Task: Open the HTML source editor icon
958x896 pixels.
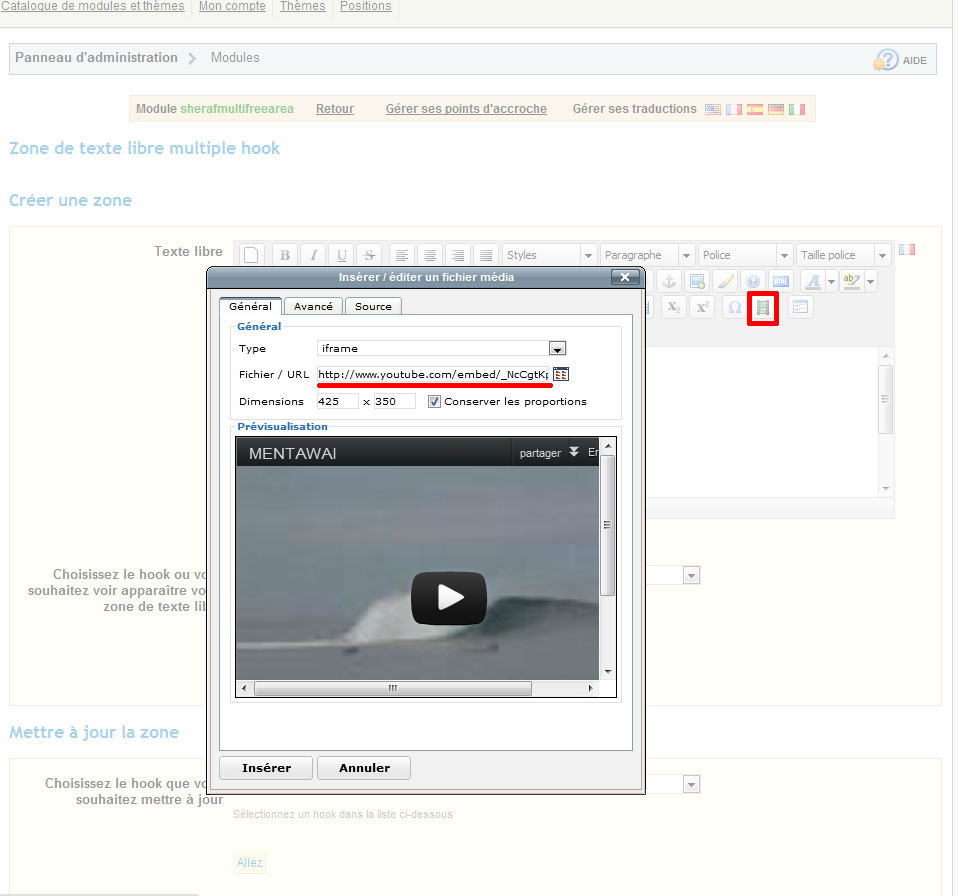Action: pyautogui.click(x=781, y=281)
